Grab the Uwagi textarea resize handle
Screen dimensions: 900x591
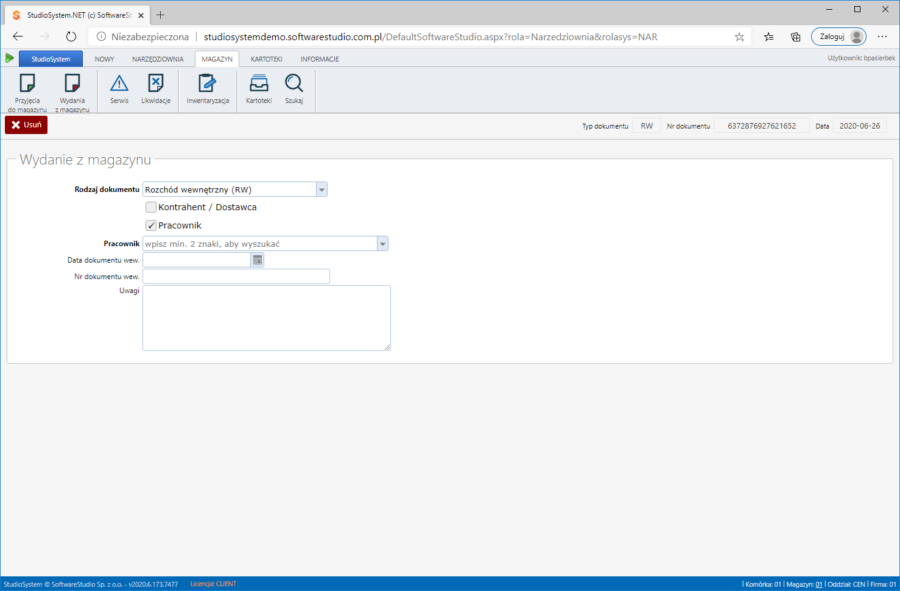pos(387,347)
